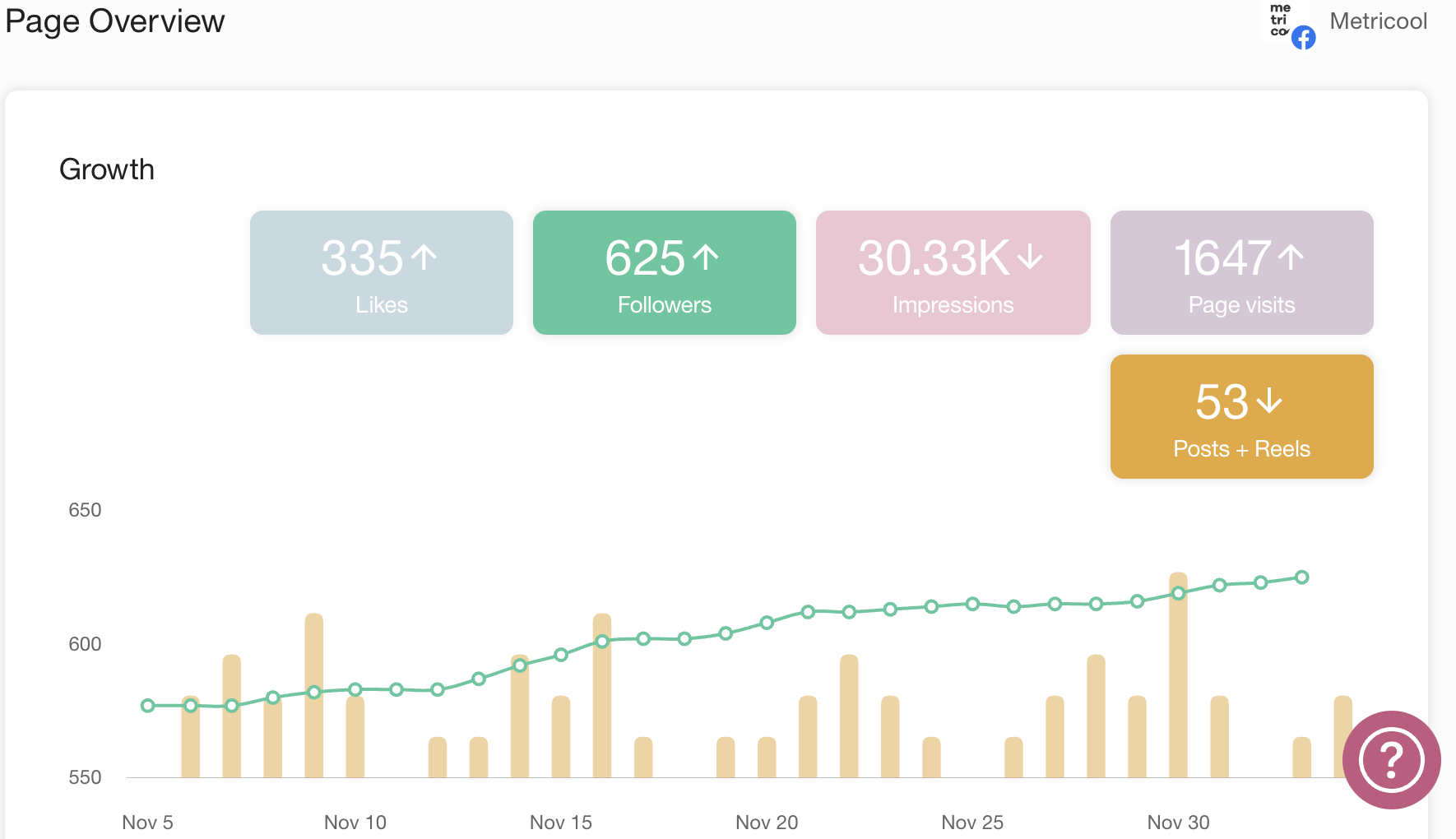Click the Nov 25 axis label
The width and height of the screenshot is (1456, 839).
pyautogui.click(x=972, y=823)
